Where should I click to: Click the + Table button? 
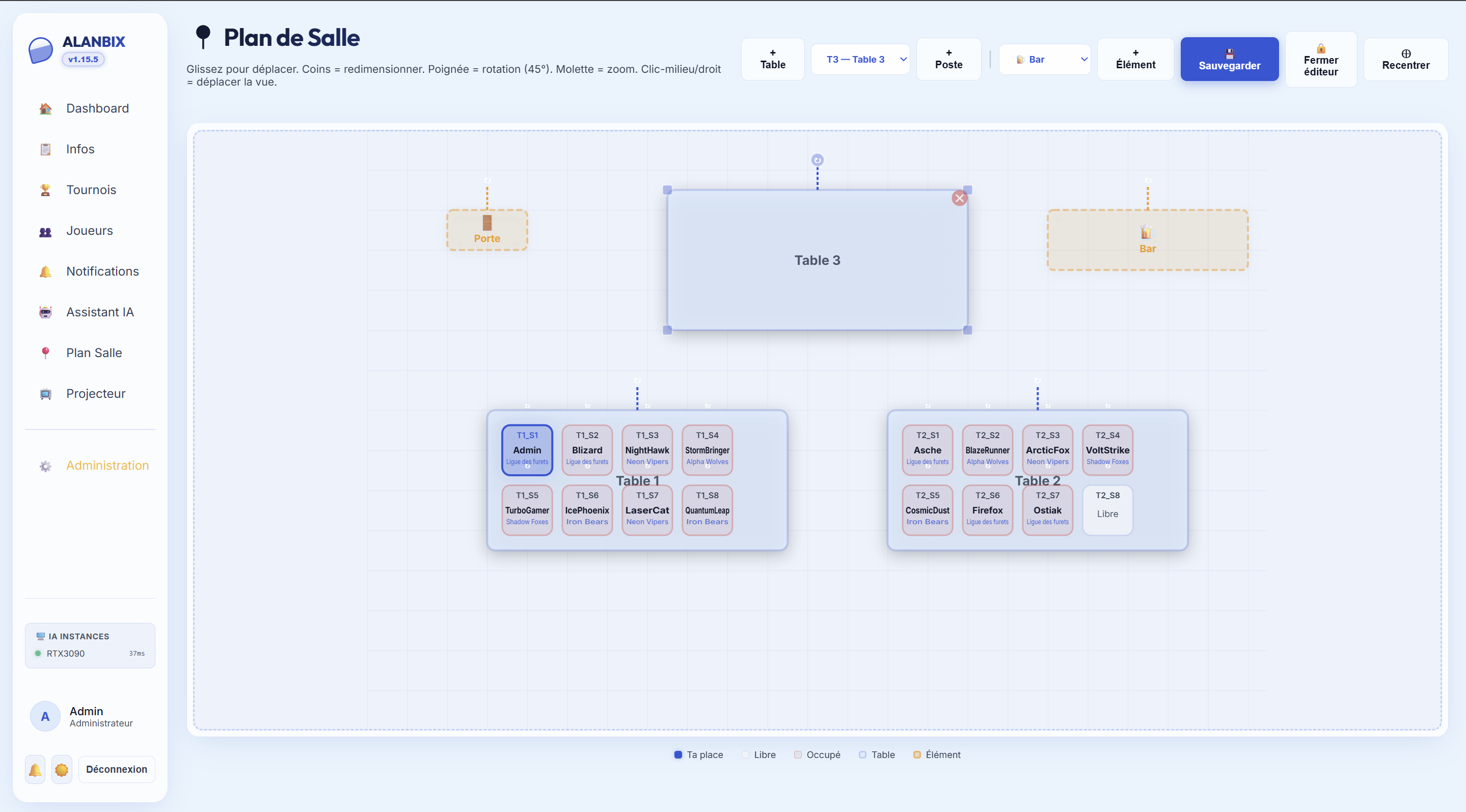tap(772, 59)
